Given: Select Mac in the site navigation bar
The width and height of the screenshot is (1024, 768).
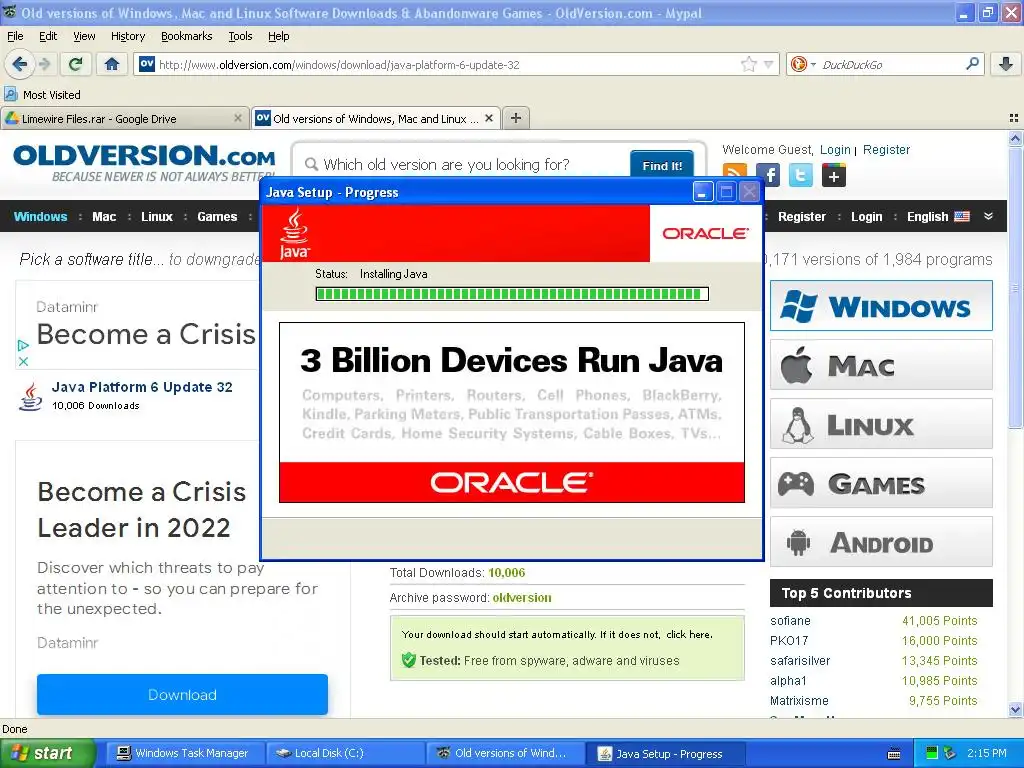Looking at the screenshot, I should pyautogui.click(x=104, y=217).
